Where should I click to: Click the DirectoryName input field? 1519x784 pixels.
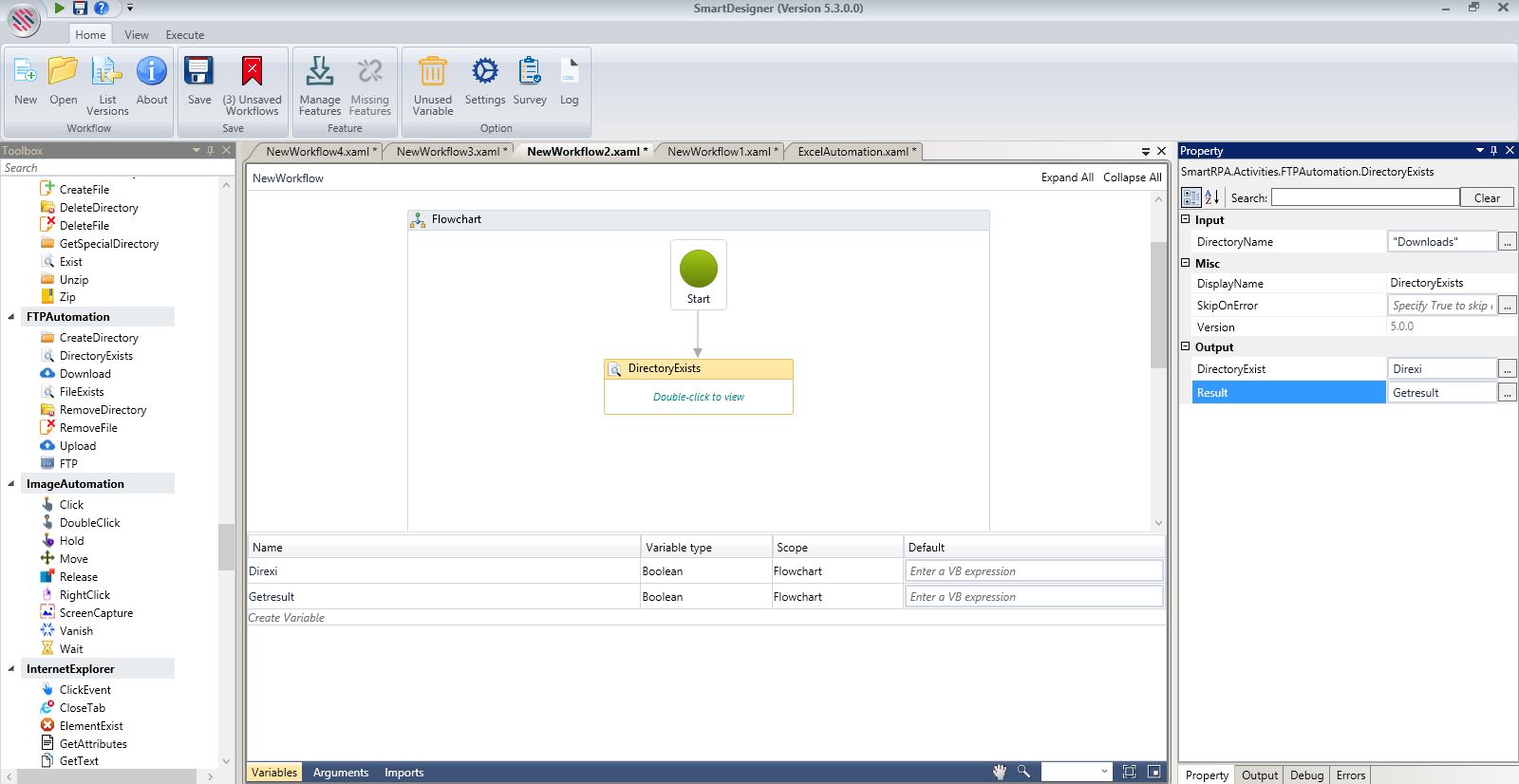tap(1440, 242)
